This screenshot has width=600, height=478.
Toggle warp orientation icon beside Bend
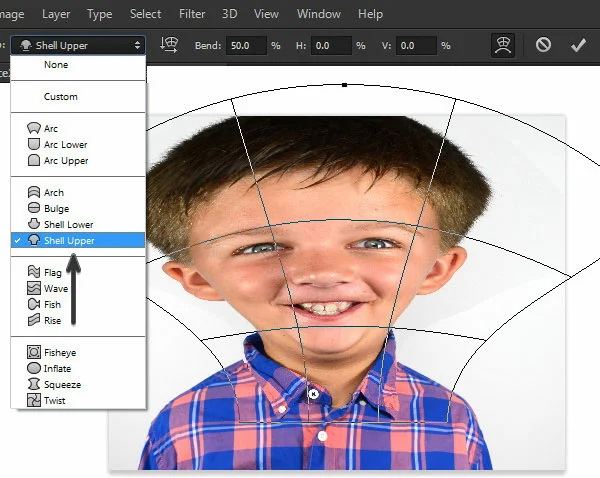click(169, 45)
